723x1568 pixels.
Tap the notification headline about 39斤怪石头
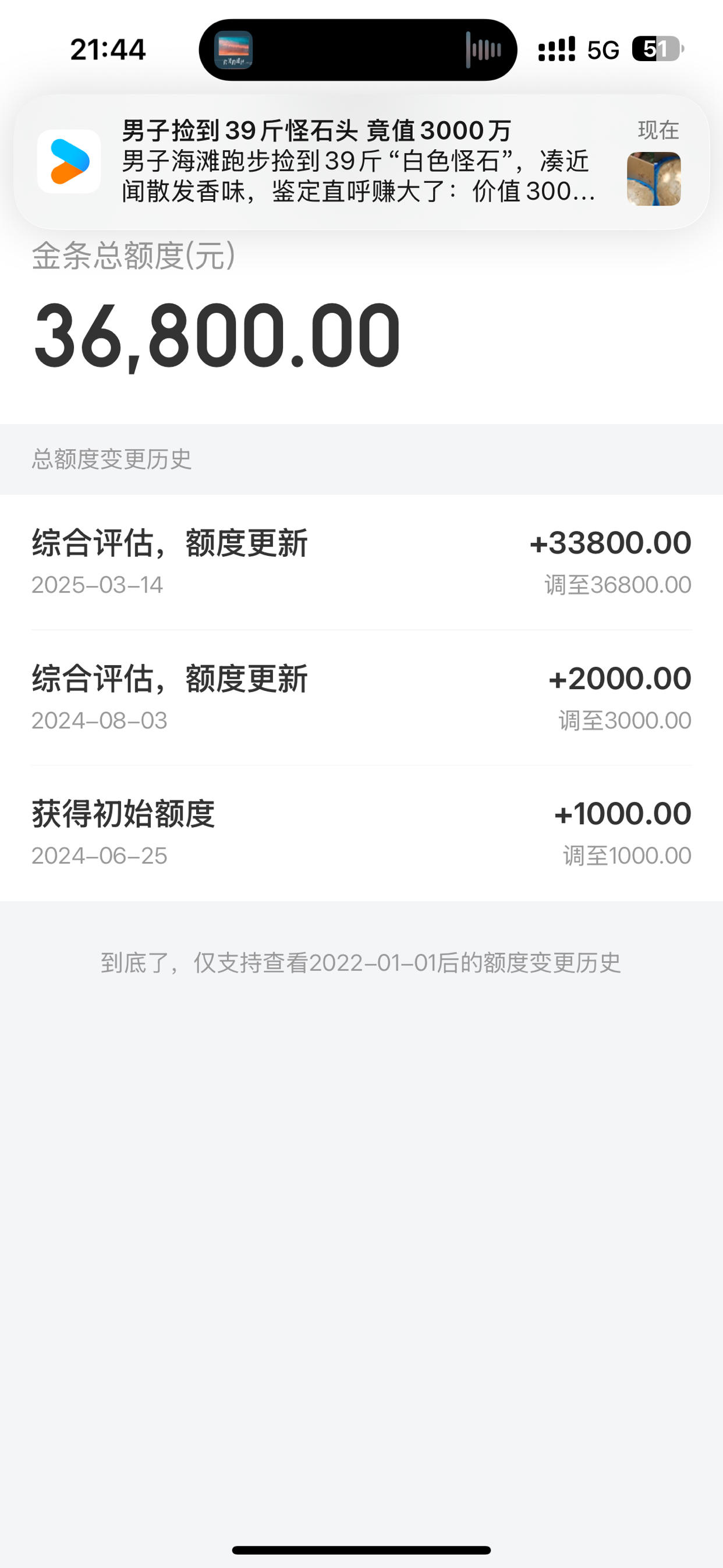(x=317, y=130)
